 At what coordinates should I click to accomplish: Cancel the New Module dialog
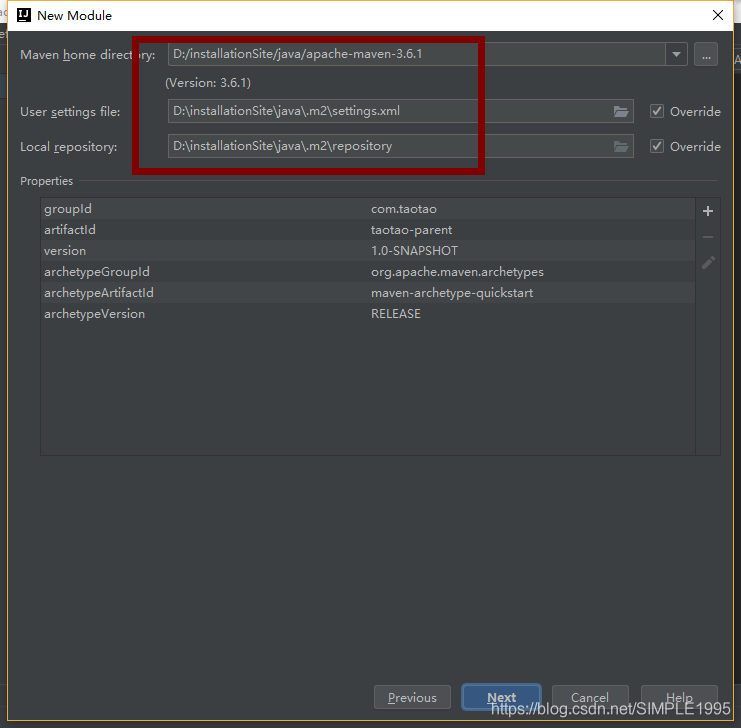[590, 697]
